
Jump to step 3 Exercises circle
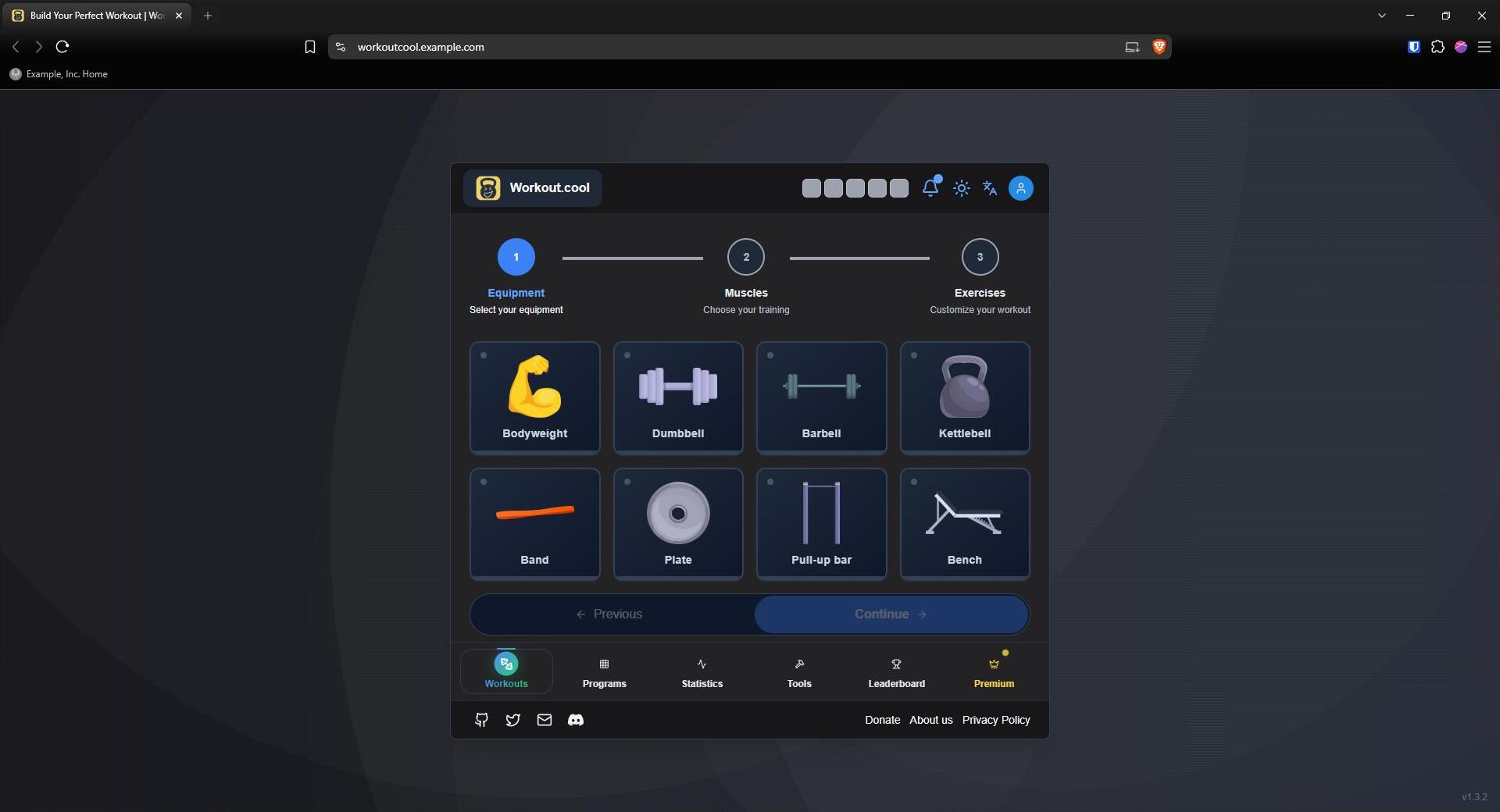pyautogui.click(x=980, y=257)
